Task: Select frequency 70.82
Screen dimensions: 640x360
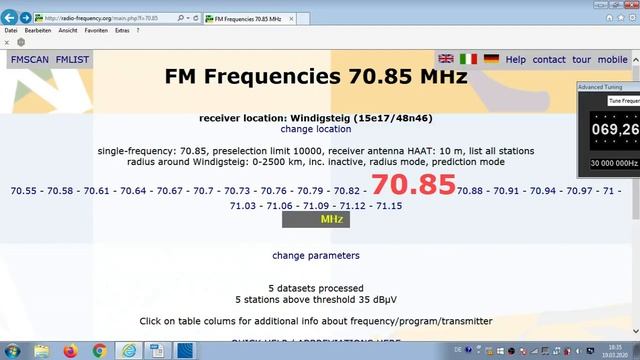Action: click(347, 191)
